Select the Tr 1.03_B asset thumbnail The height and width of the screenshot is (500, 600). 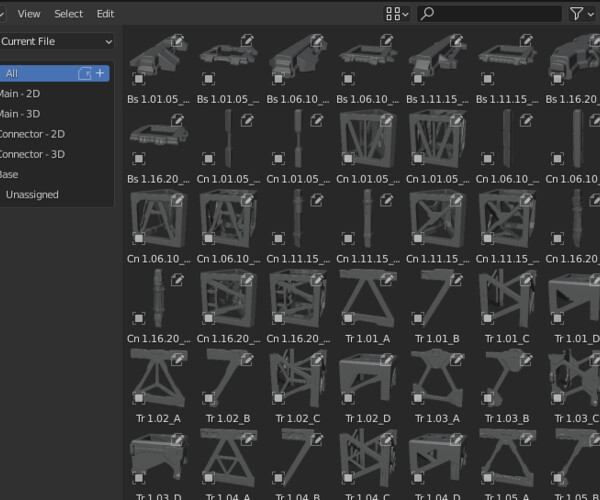click(507, 378)
